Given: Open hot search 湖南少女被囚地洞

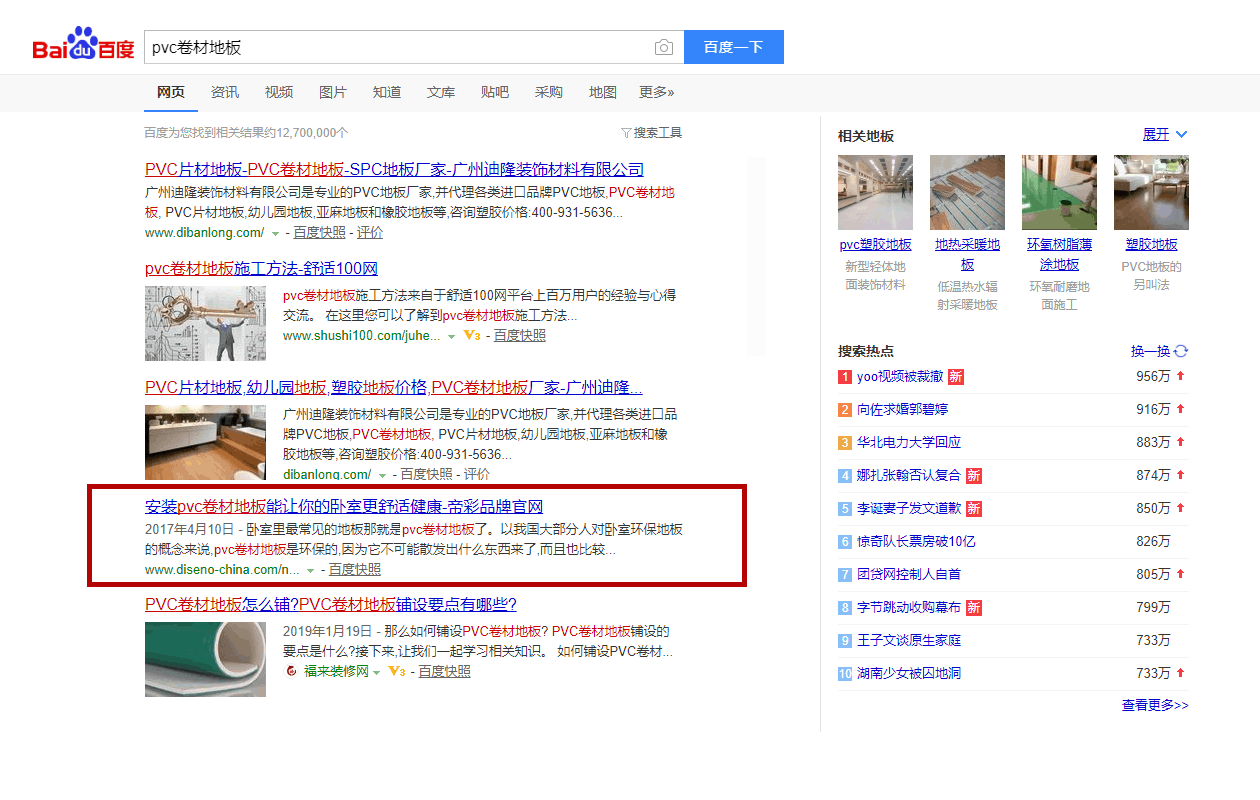Looking at the screenshot, I should [x=909, y=673].
